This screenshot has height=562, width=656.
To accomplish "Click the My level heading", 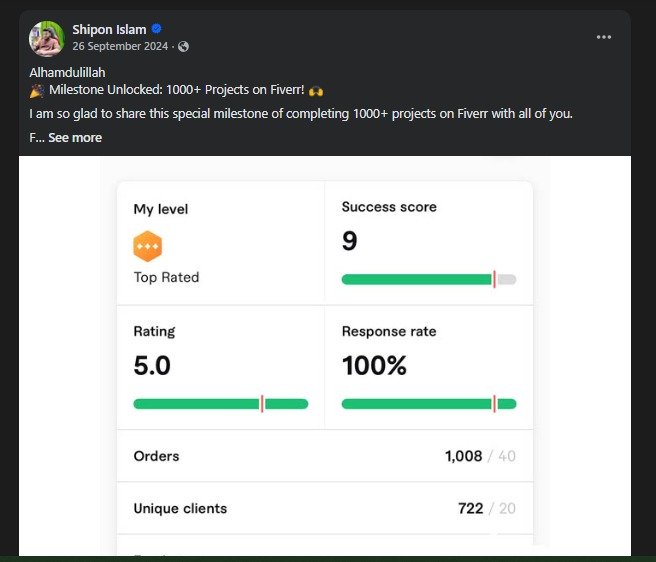I will [160, 209].
